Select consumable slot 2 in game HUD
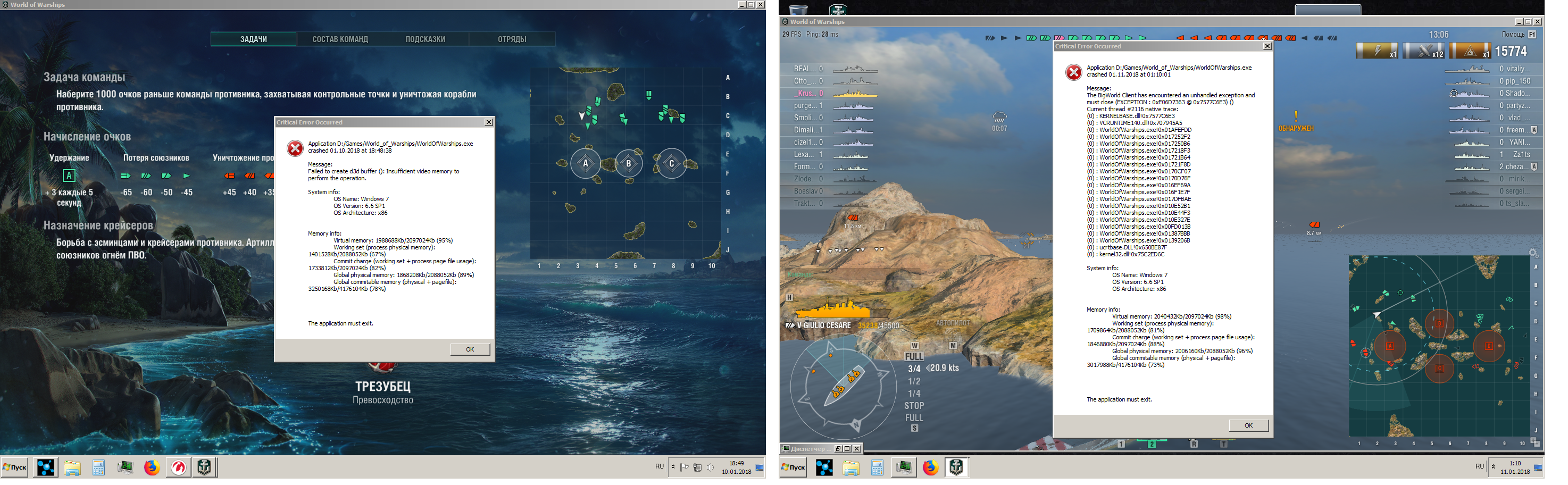The width and height of the screenshot is (1568, 485). 1152,444
